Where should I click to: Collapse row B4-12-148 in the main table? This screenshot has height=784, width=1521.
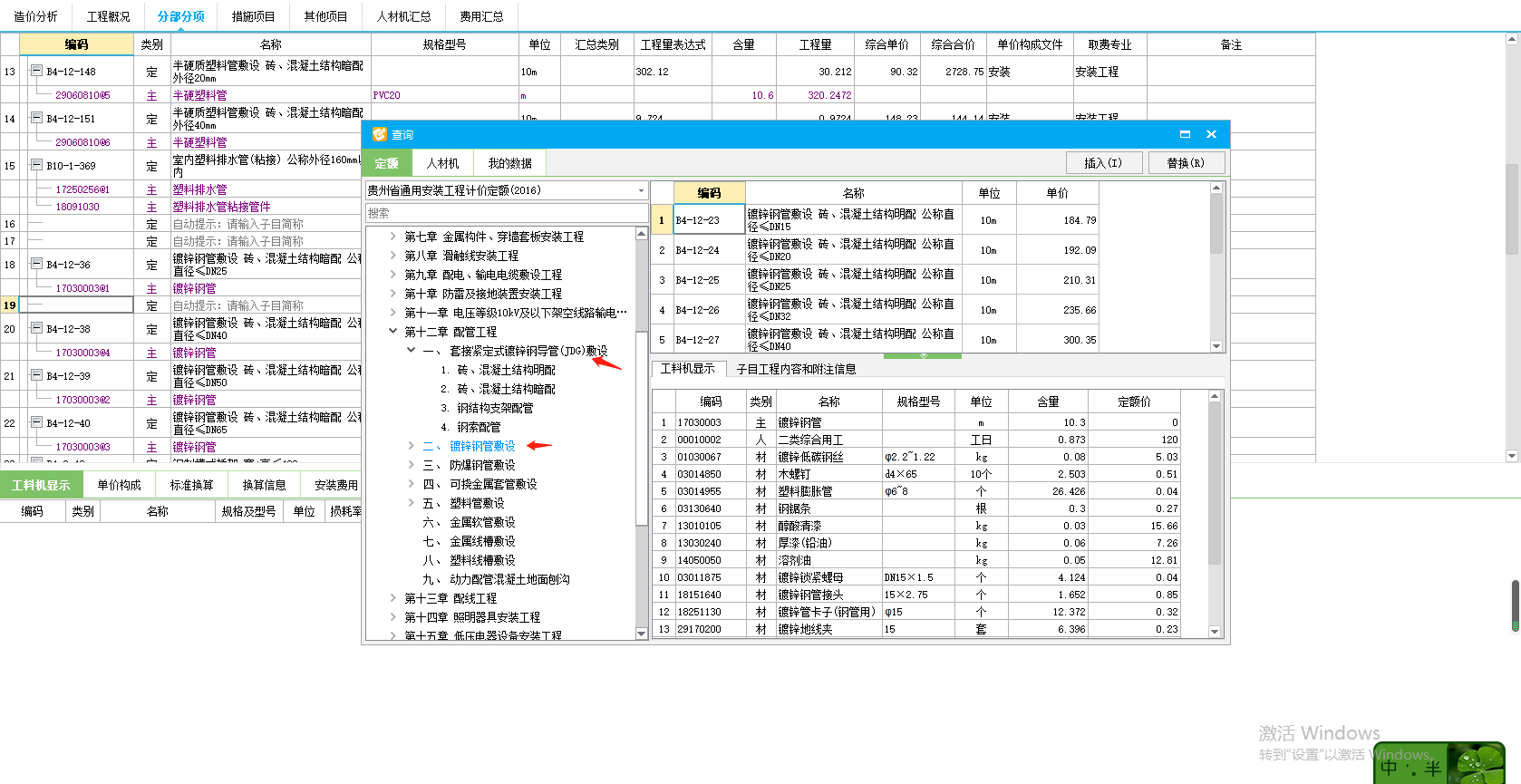click(36, 71)
